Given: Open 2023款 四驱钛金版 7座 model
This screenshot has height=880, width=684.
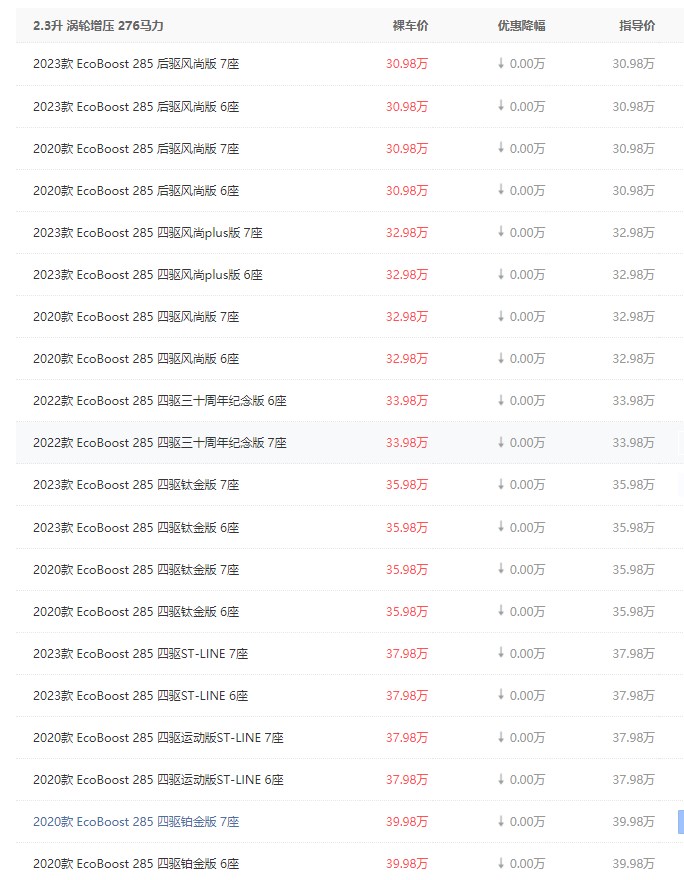Looking at the screenshot, I should [136, 485].
